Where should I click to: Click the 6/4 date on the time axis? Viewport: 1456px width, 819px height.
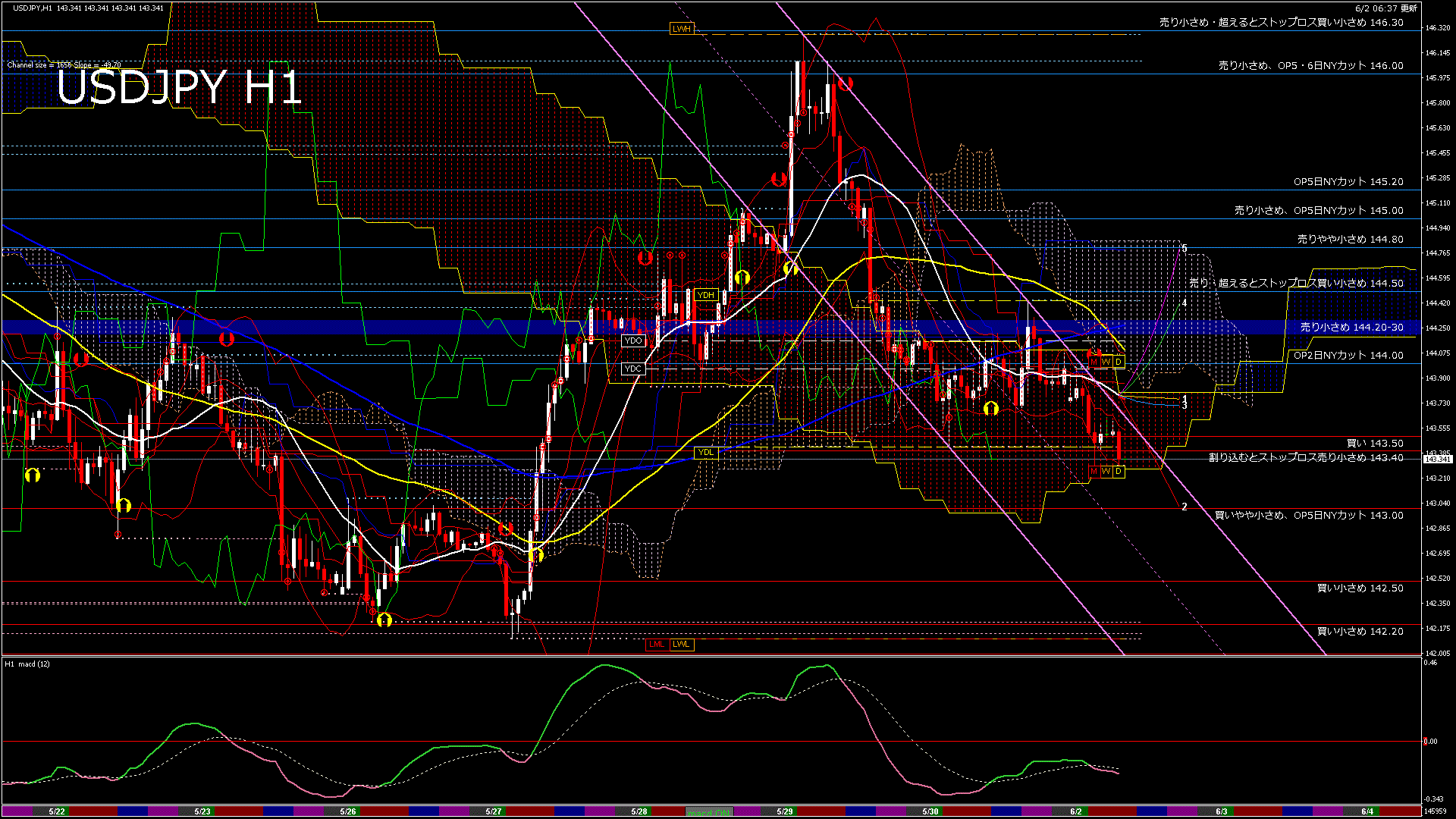tap(1367, 811)
